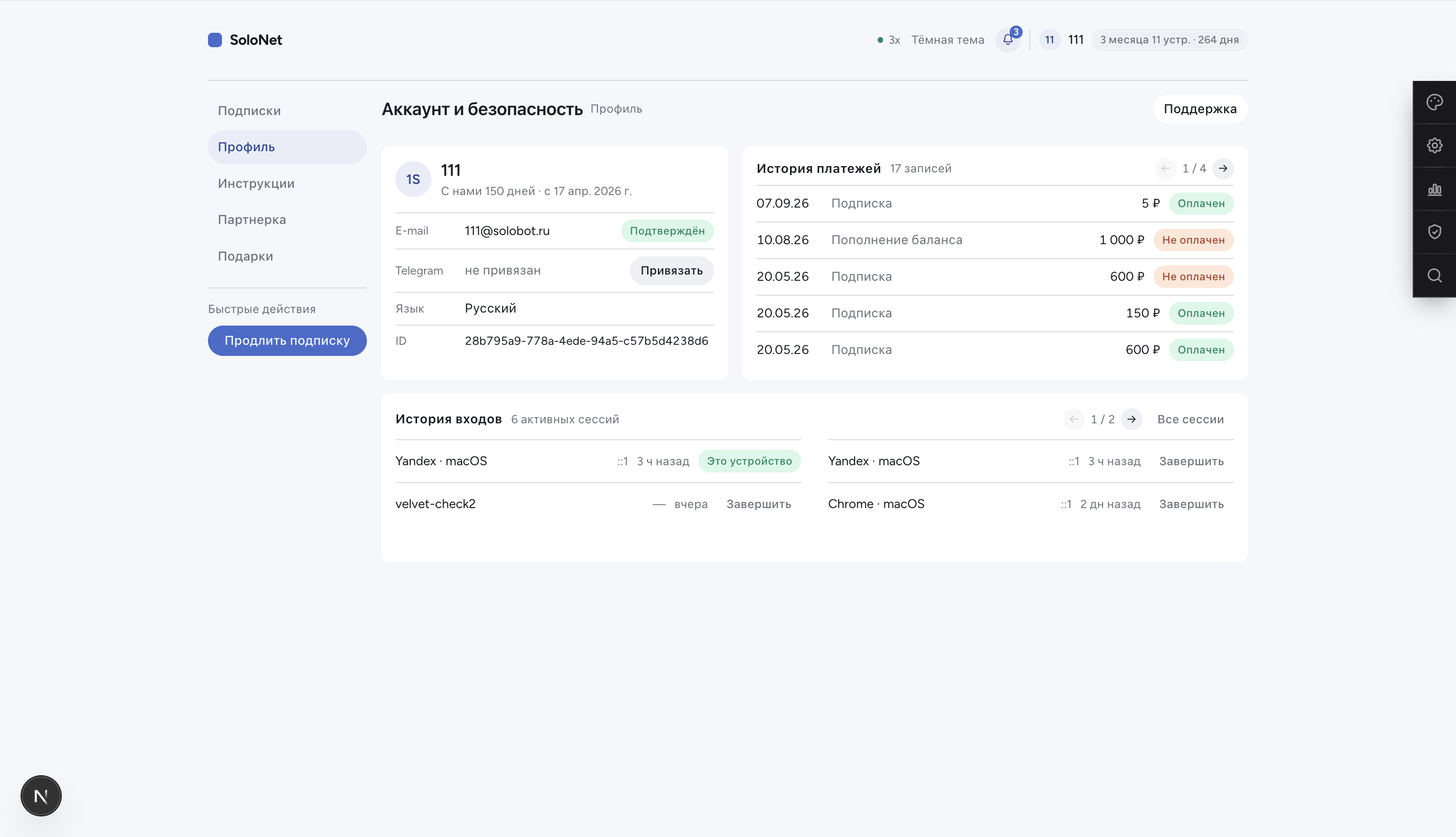Screen dimensions: 1456x837
Task: Open the bar chart statistics icon
Action: 1434,189
